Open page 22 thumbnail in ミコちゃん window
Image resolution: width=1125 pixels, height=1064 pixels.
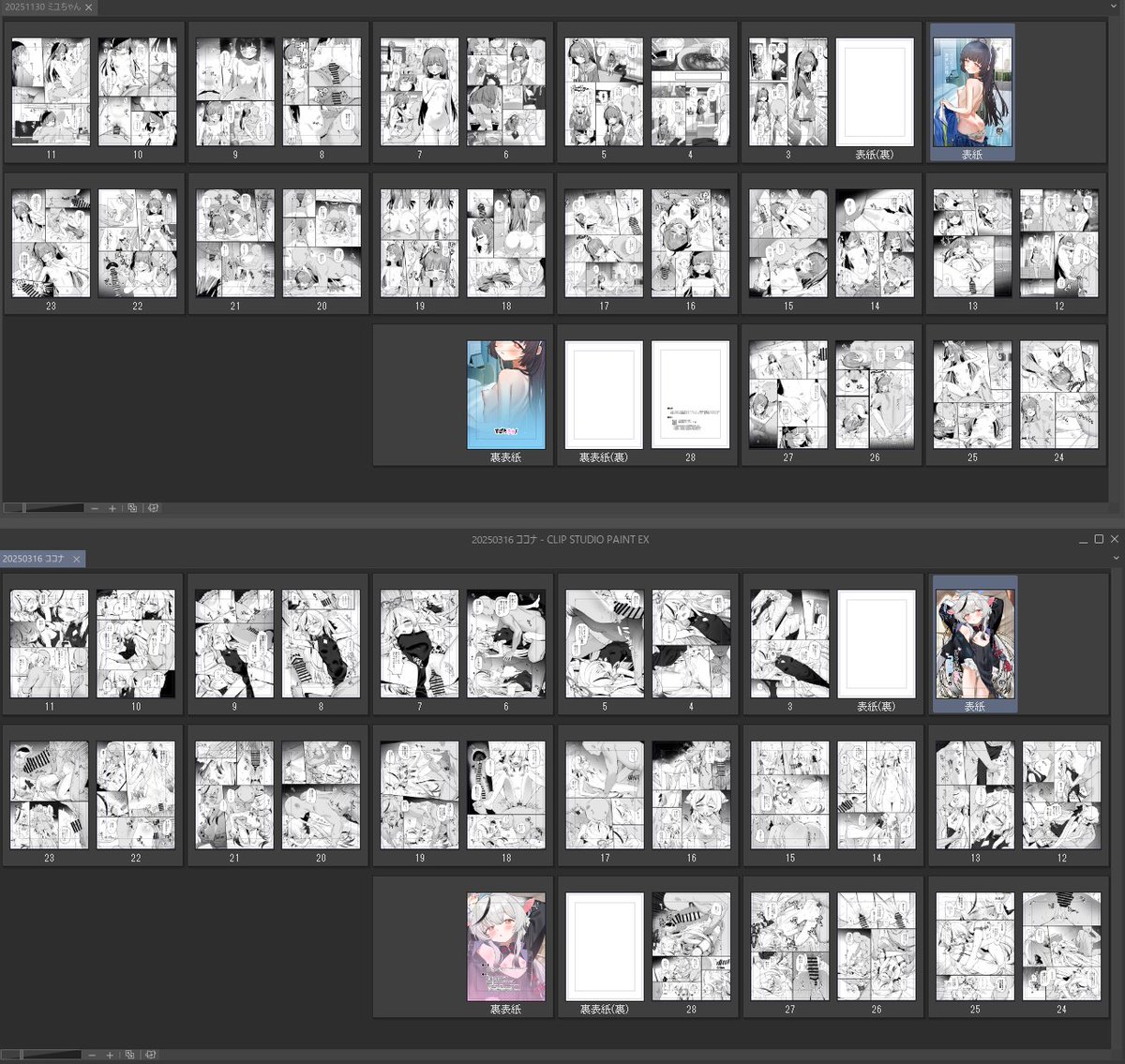[x=138, y=244]
